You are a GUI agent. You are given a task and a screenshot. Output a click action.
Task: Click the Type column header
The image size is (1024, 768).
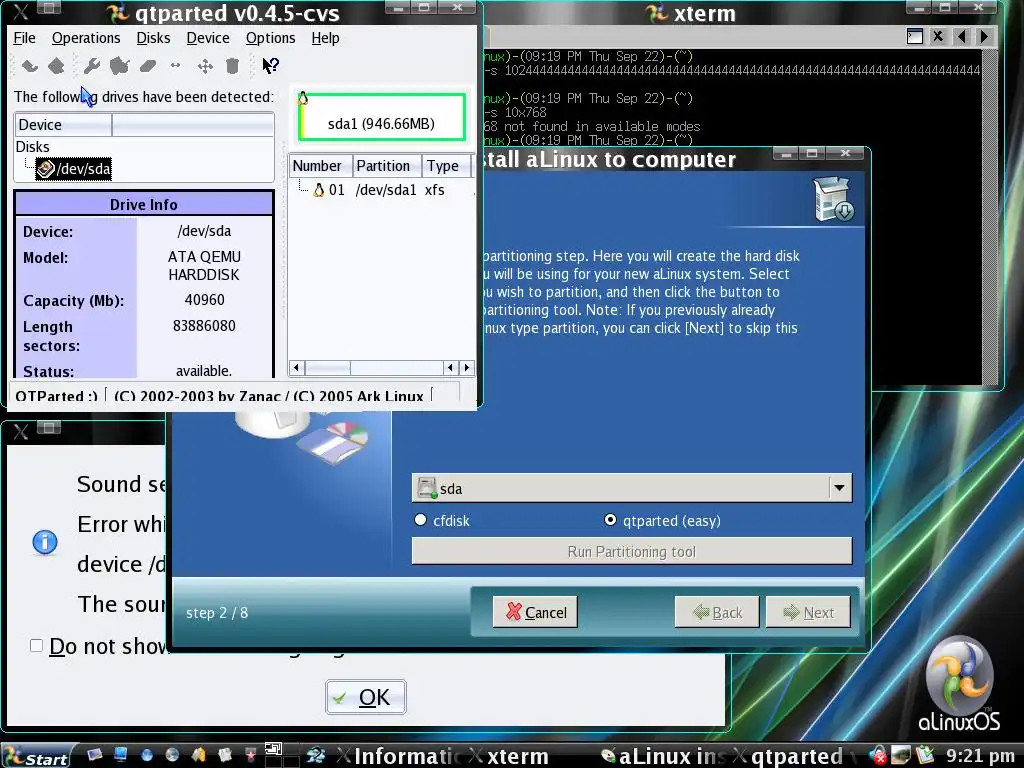(x=446, y=166)
